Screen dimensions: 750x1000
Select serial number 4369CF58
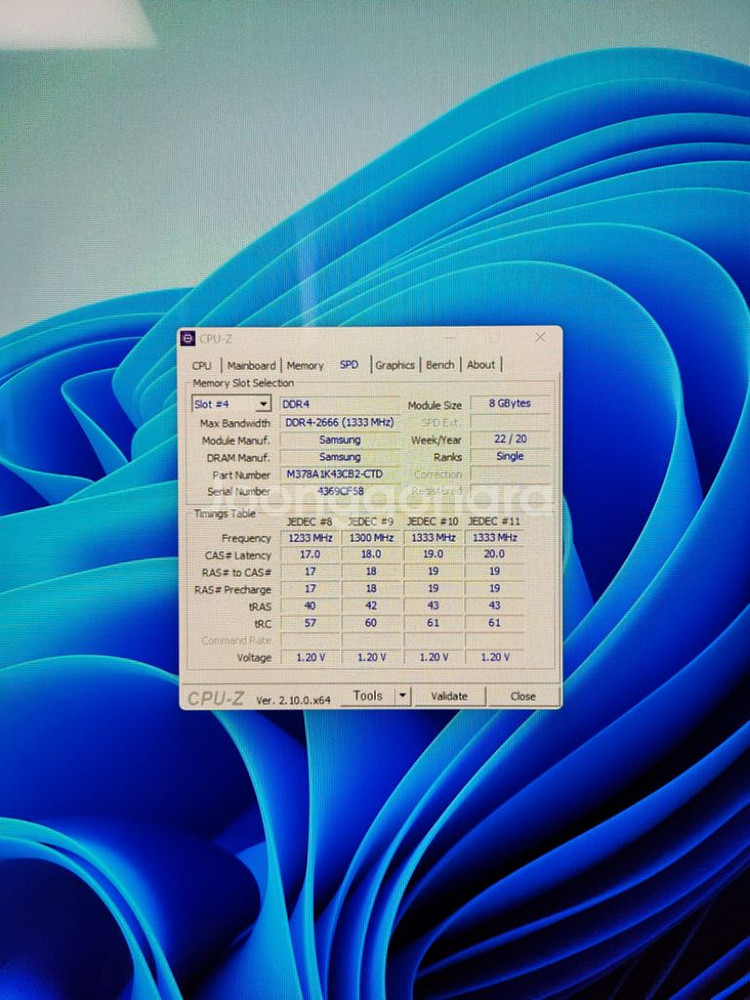pos(340,491)
